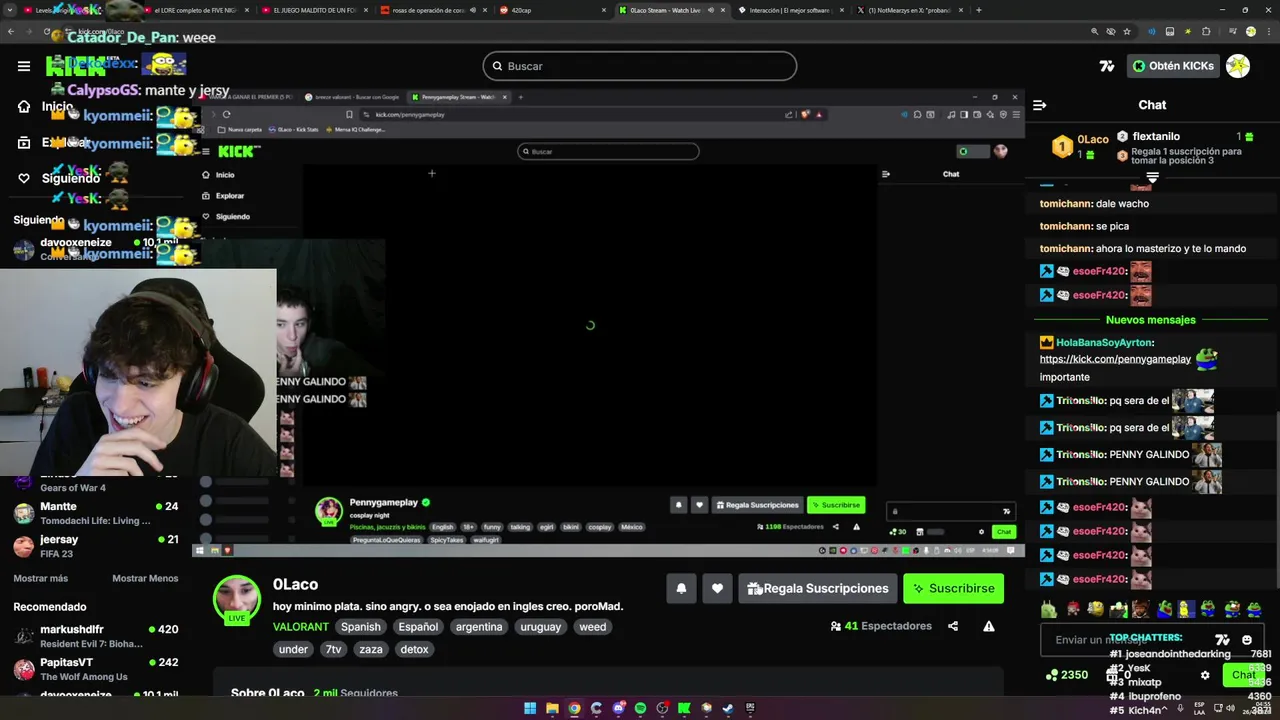
Task: Click Regala Suscripciones under 0Laco's stream
Action: (x=817, y=588)
